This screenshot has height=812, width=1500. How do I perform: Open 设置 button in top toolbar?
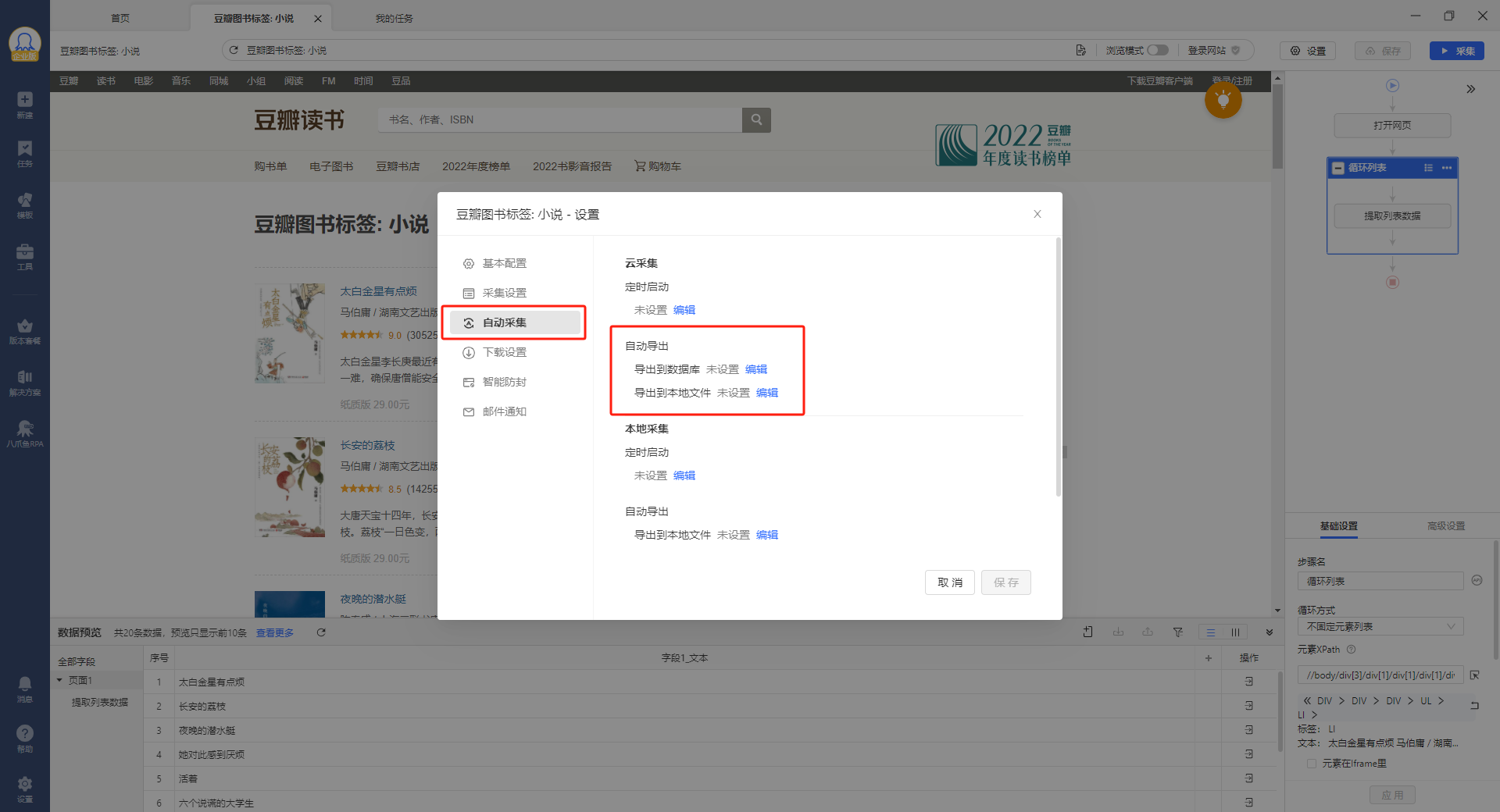coord(1308,51)
